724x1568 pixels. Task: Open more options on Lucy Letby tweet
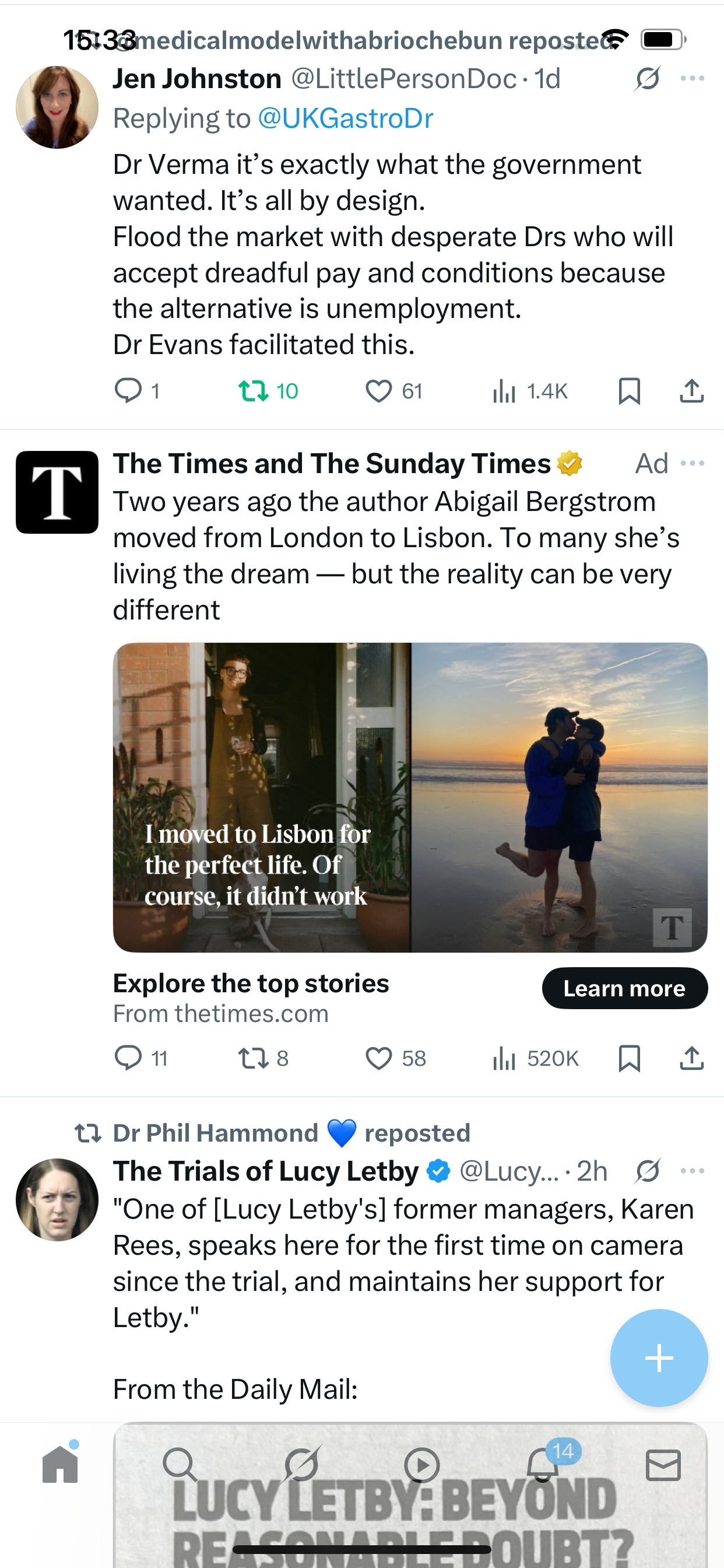(x=693, y=1171)
